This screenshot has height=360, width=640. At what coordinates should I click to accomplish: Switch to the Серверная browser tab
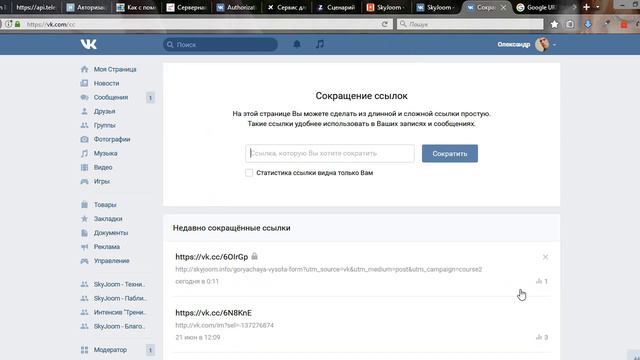[186, 7]
